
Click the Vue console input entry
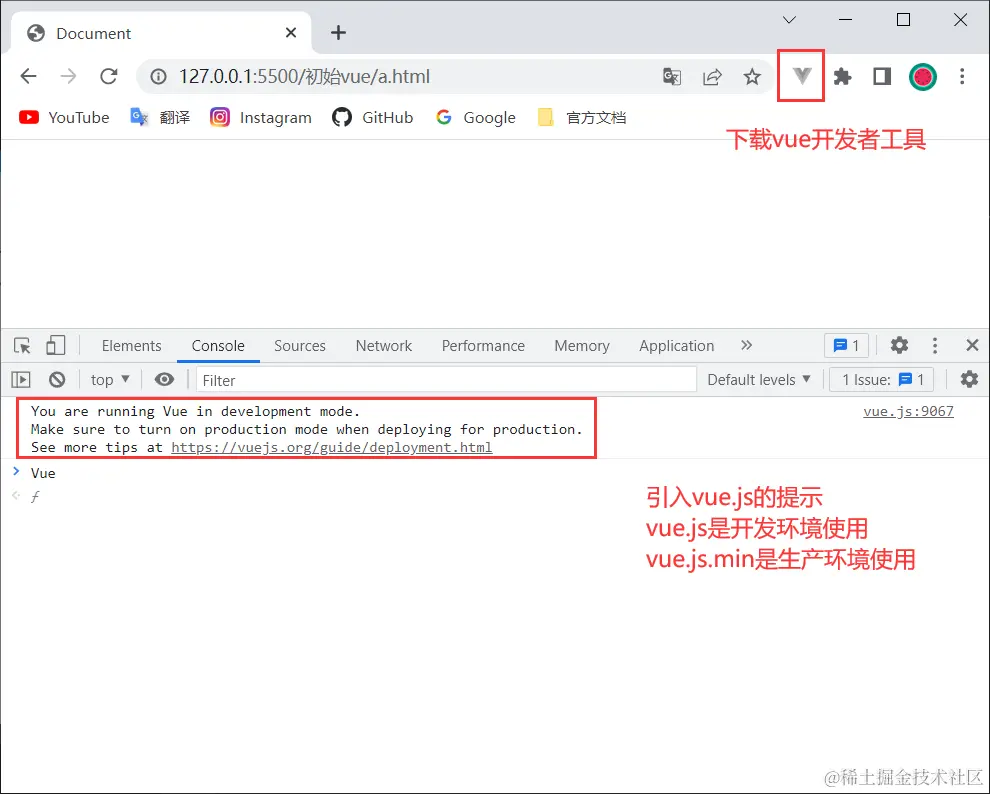pos(43,473)
